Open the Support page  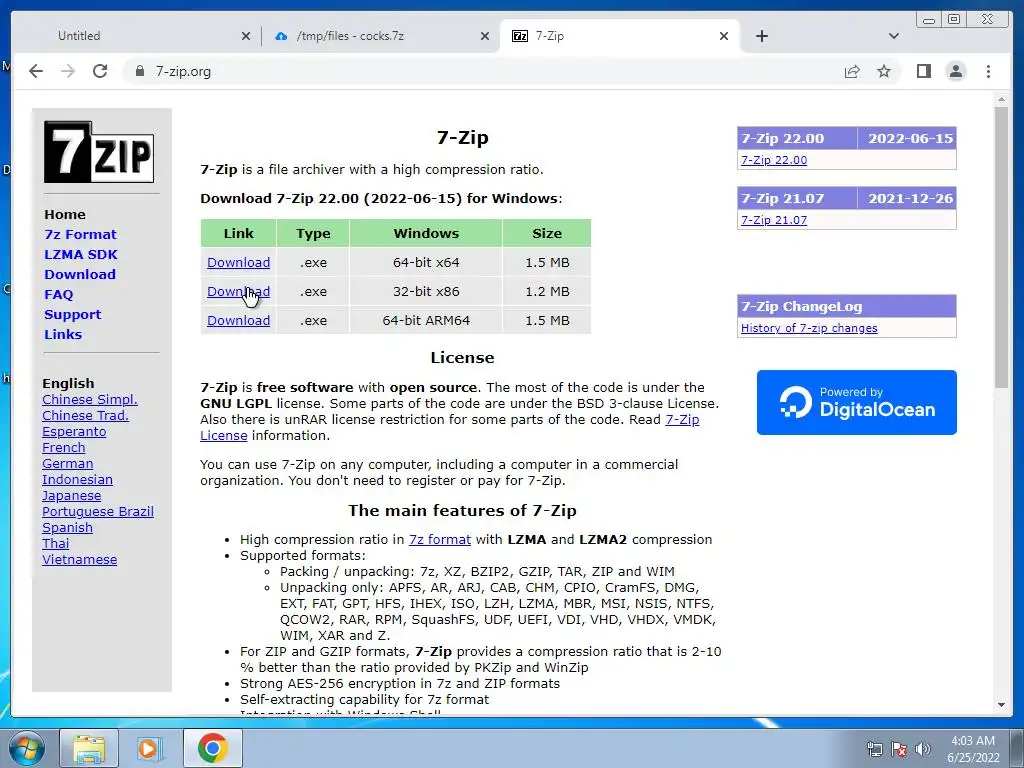[x=72, y=314]
